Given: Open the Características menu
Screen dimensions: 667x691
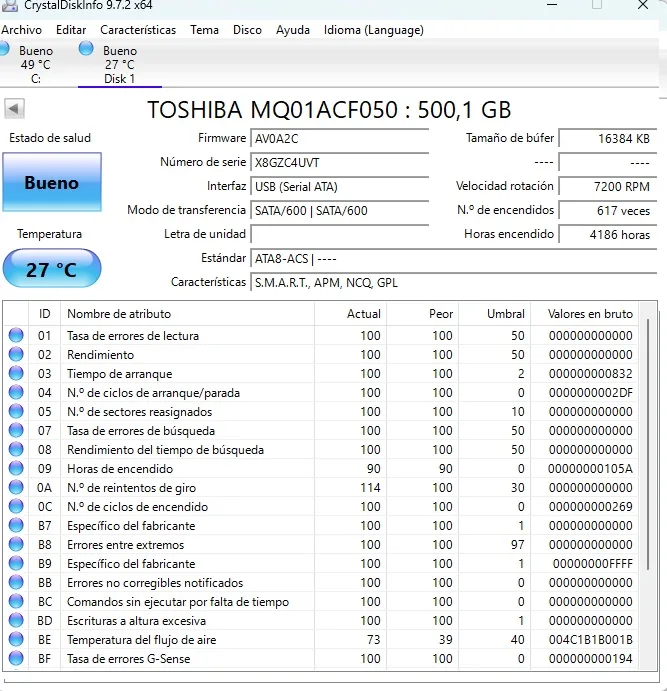Looking at the screenshot, I should click(138, 30).
